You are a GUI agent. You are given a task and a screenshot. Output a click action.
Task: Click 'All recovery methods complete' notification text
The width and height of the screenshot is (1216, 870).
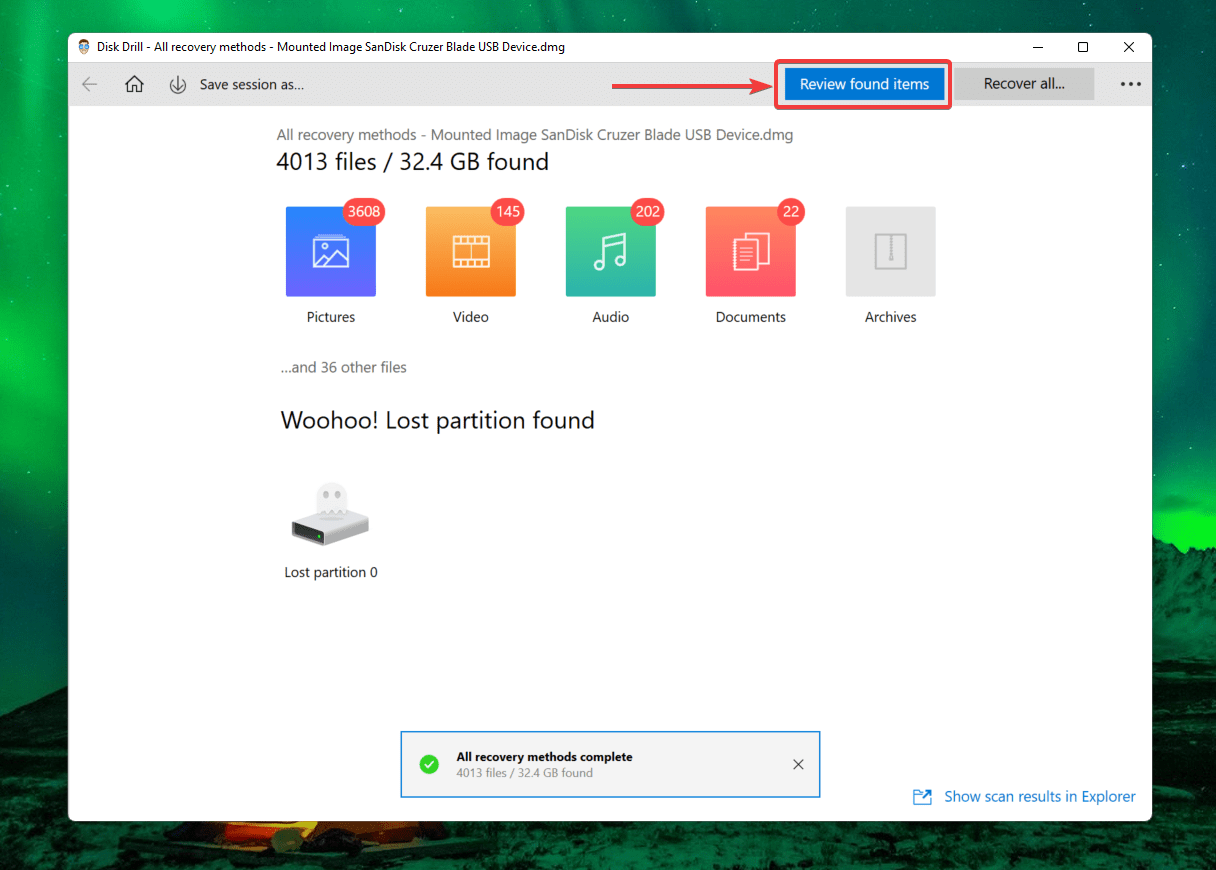[545, 757]
